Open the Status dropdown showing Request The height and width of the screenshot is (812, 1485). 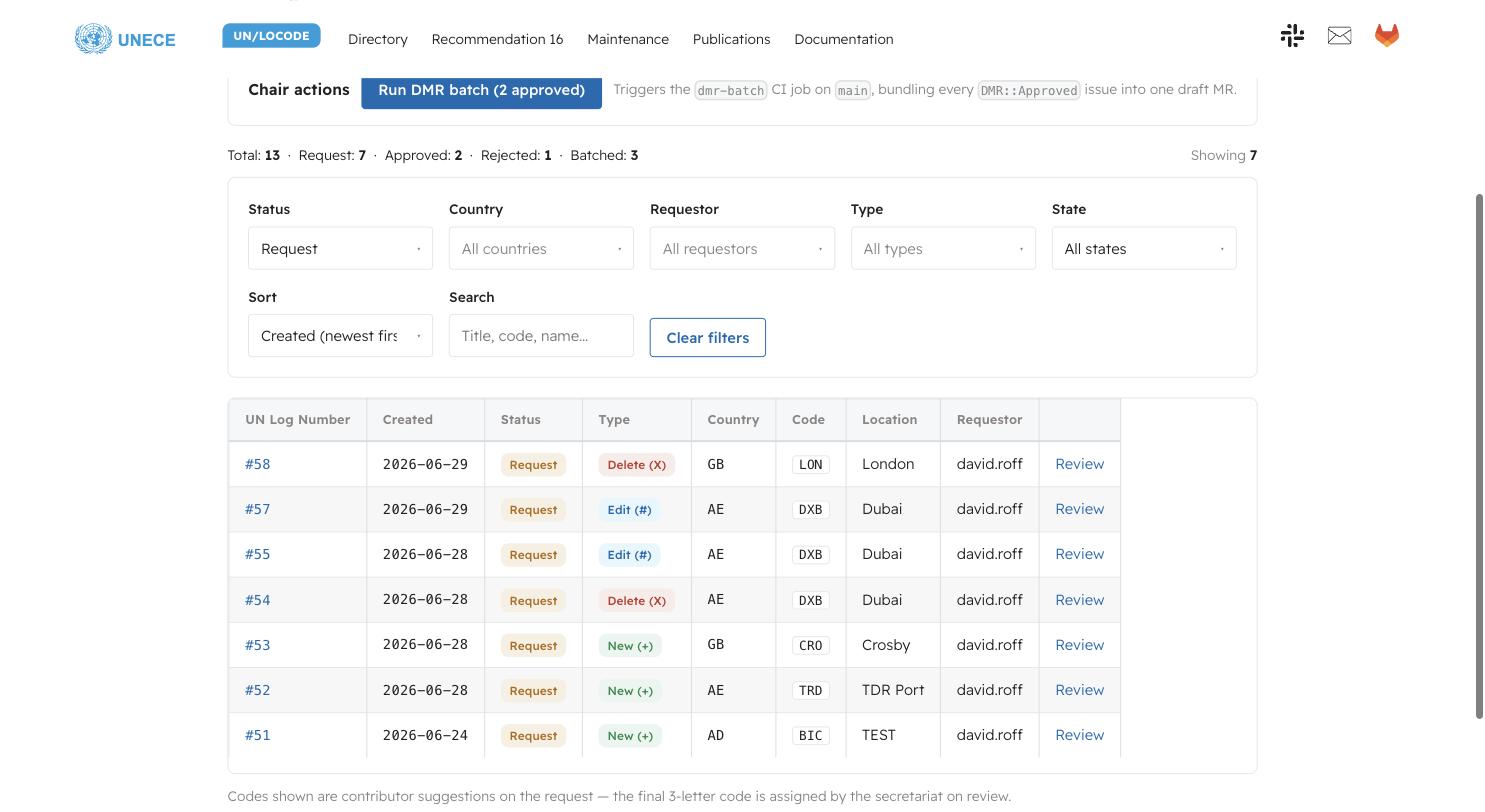(340, 248)
